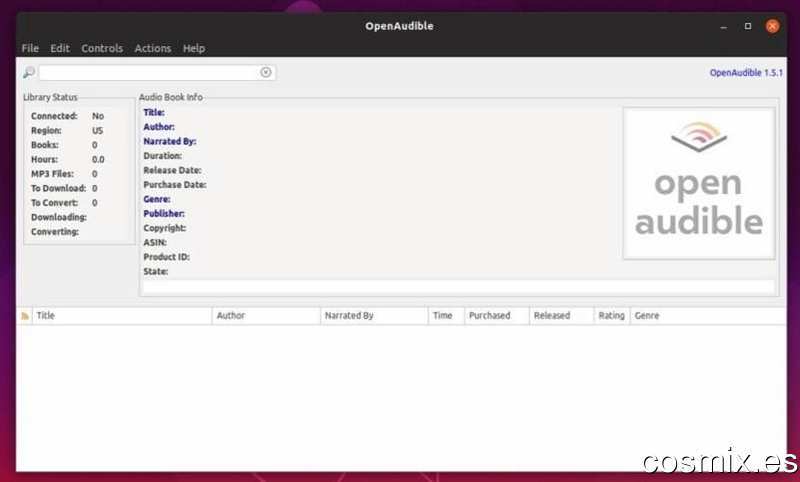Open the OpenAudible 1.5.1 version link

click(x=746, y=73)
